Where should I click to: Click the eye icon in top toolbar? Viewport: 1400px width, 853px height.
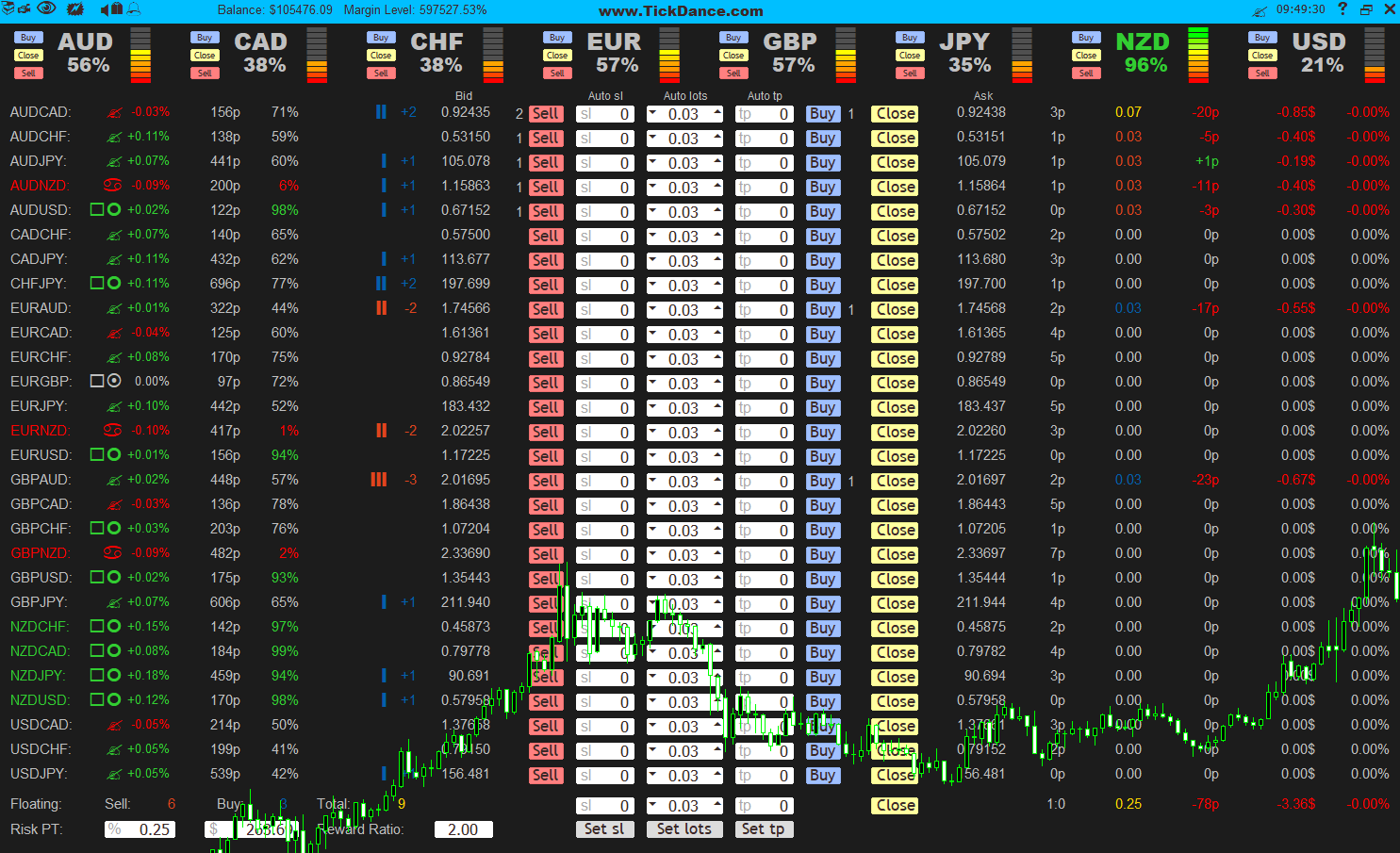pyautogui.click(x=46, y=9)
